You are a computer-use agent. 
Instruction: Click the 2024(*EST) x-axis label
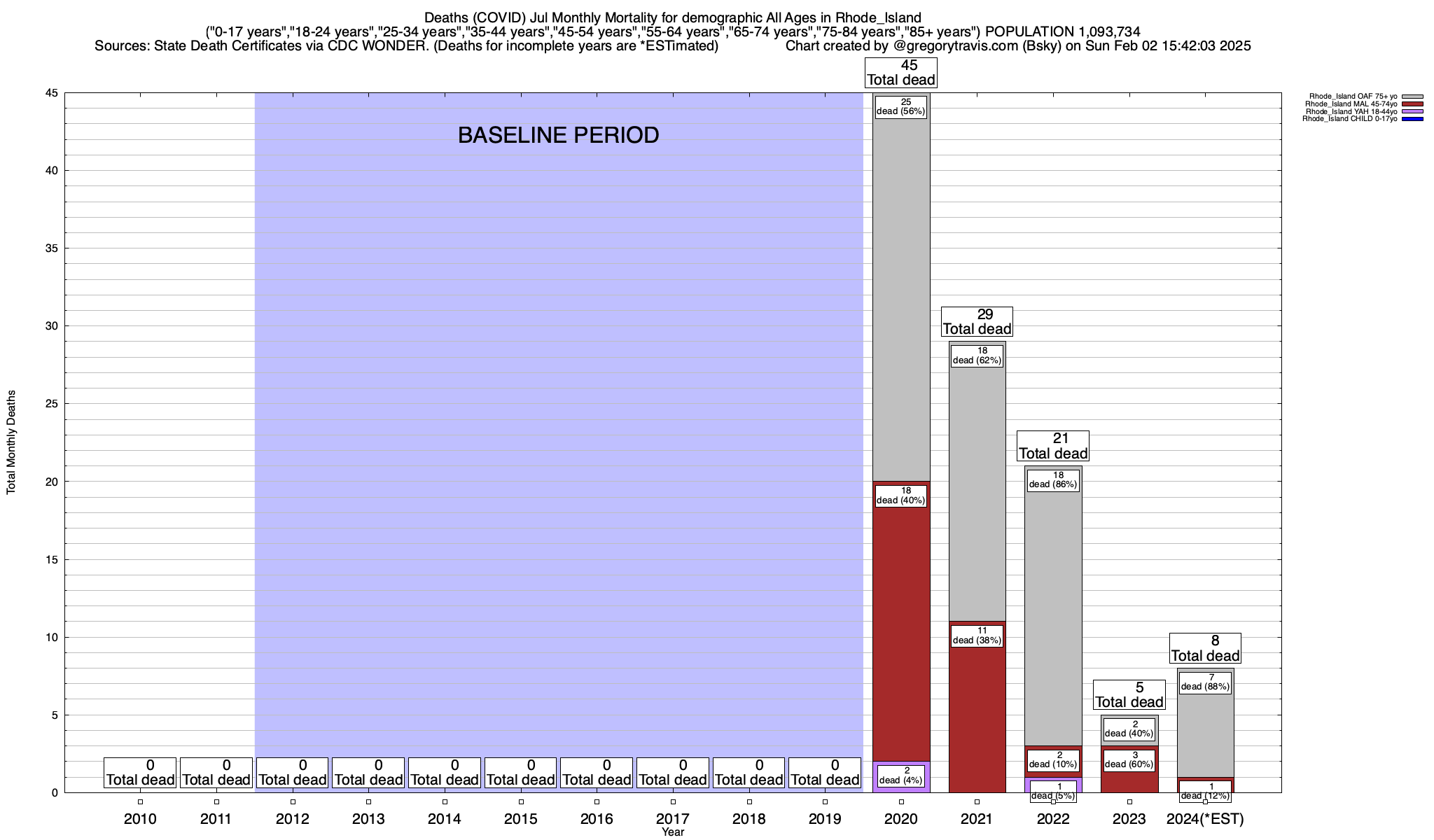coord(1205,819)
